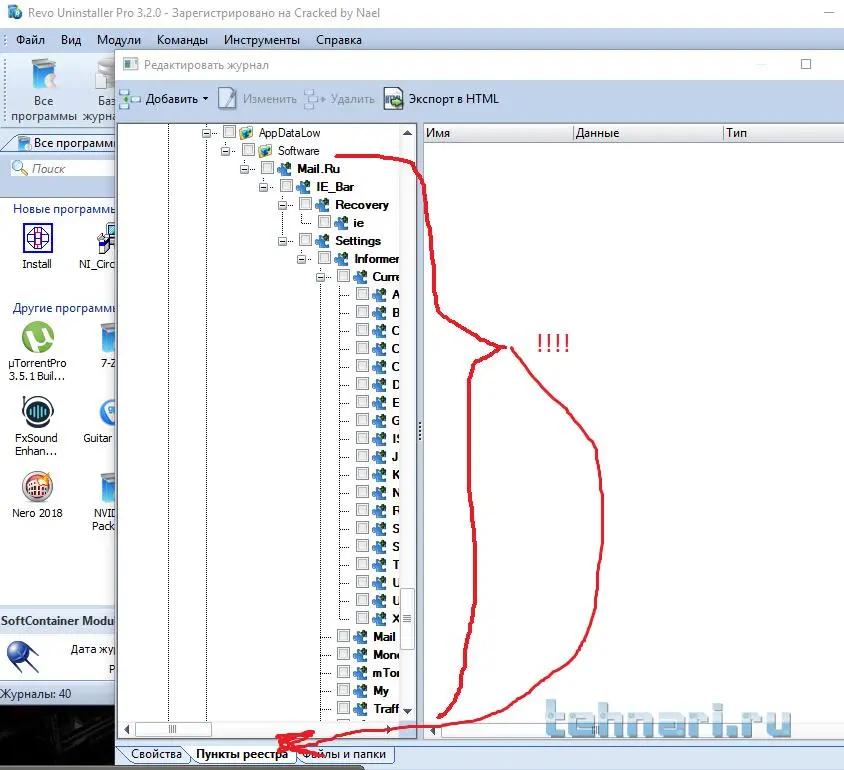Collapse the Informer tree node

coord(301,259)
